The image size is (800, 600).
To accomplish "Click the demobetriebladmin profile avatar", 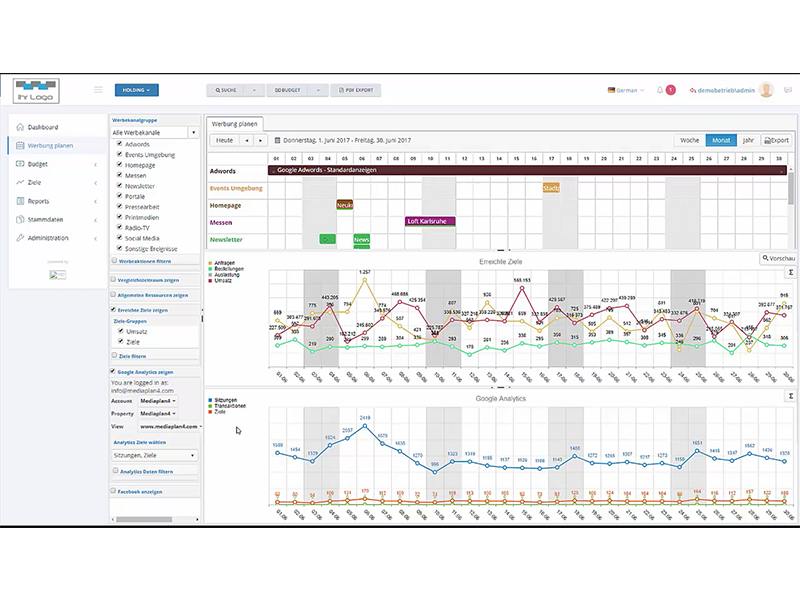I will [766, 91].
